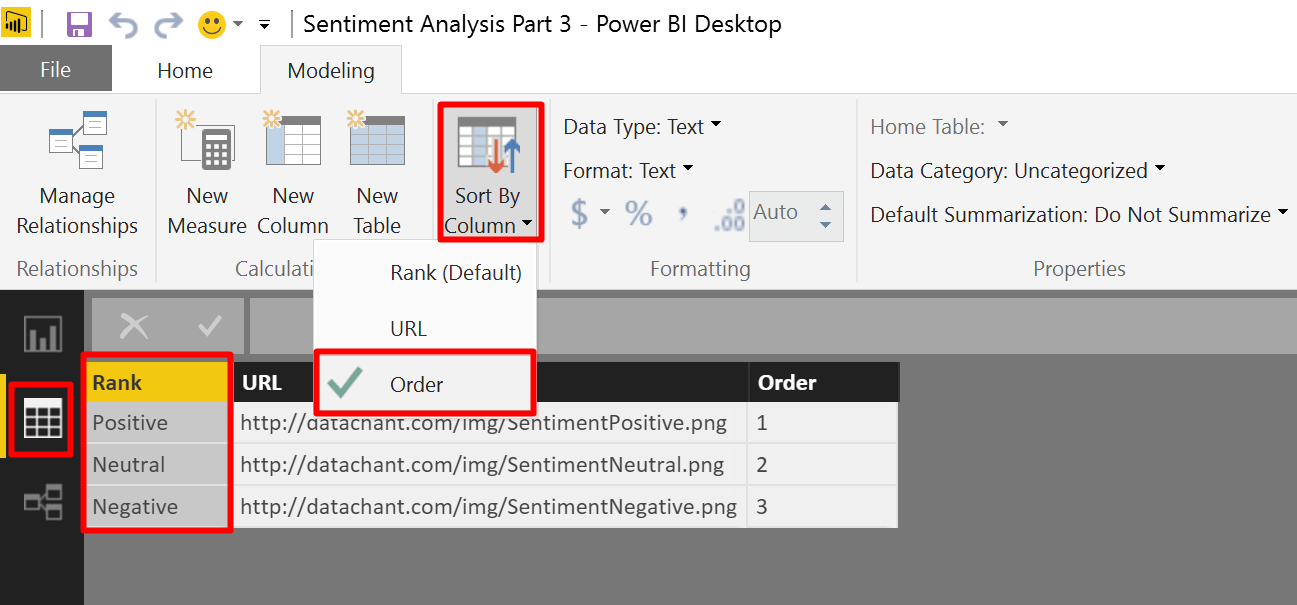Click the Order value 2 cell
This screenshot has width=1297, height=605.
point(823,465)
